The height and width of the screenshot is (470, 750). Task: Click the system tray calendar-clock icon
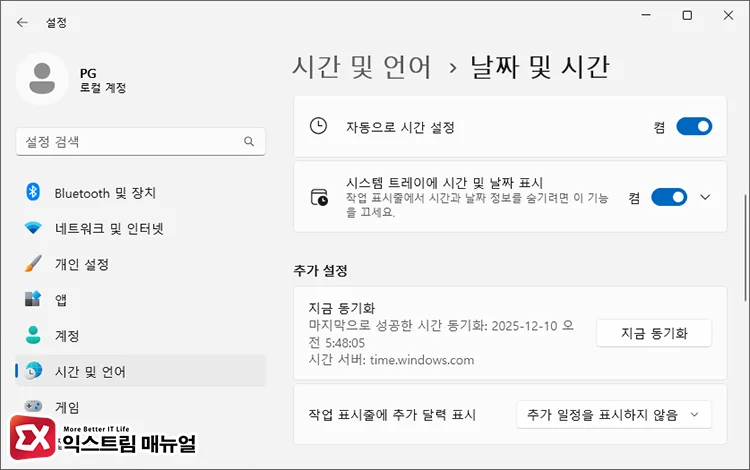click(319, 197)
